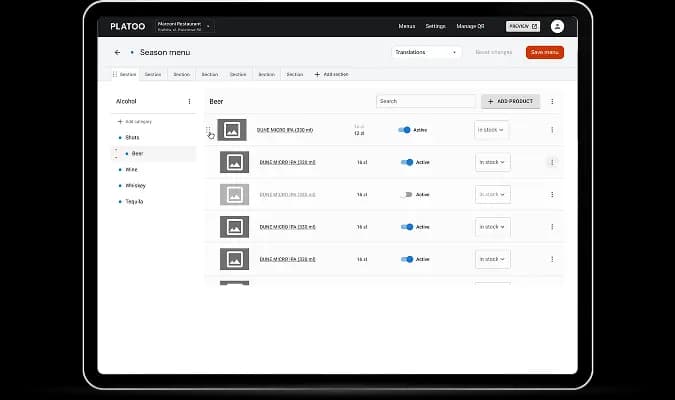Open the user profile avatar
Image resolution: width=675 pixels, height=400 pixels.
click(x=557, y=26)
